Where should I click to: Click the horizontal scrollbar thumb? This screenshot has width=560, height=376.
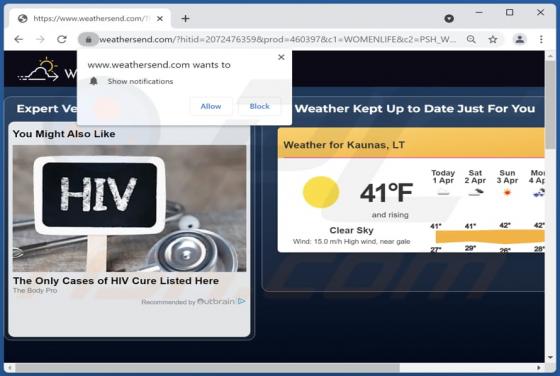(207, 368)
